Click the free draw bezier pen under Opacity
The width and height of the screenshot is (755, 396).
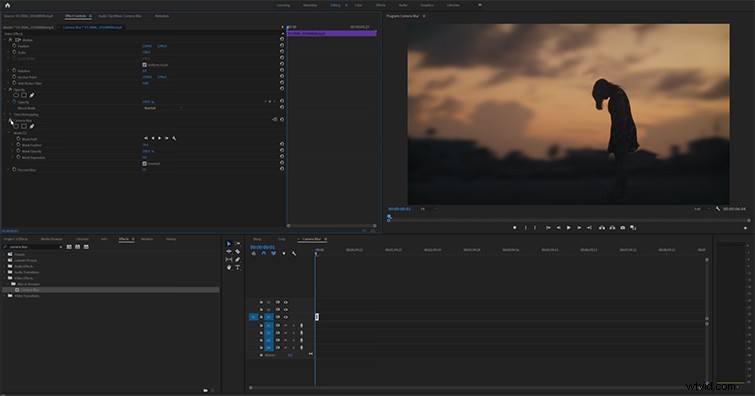tap(32, 95)
